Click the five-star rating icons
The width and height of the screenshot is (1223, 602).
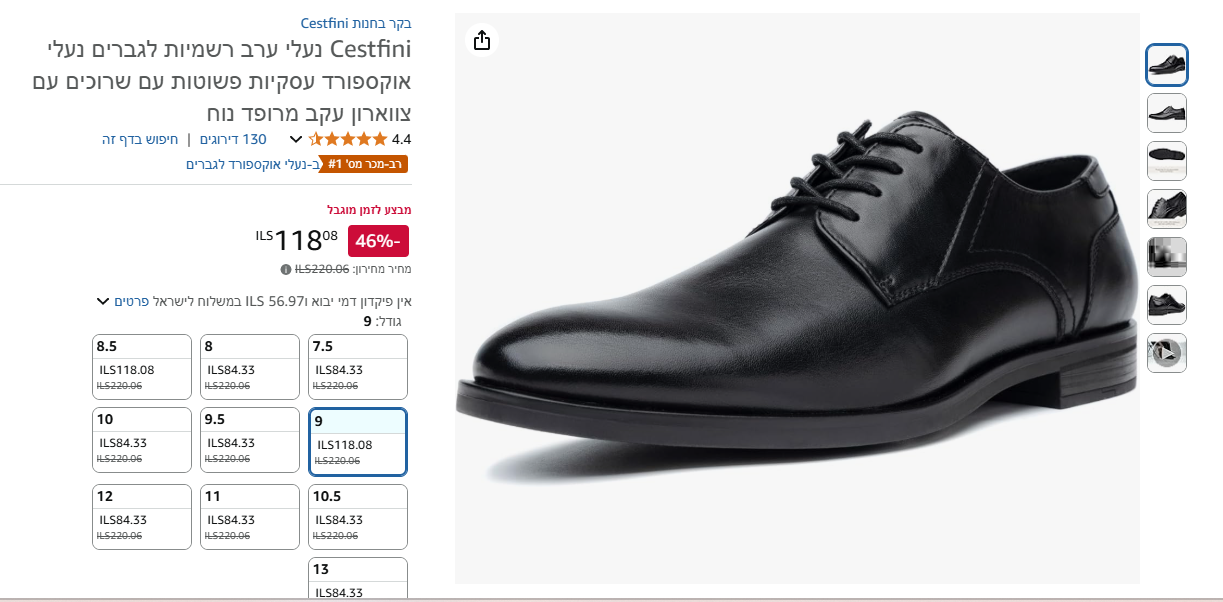[347, 139]
